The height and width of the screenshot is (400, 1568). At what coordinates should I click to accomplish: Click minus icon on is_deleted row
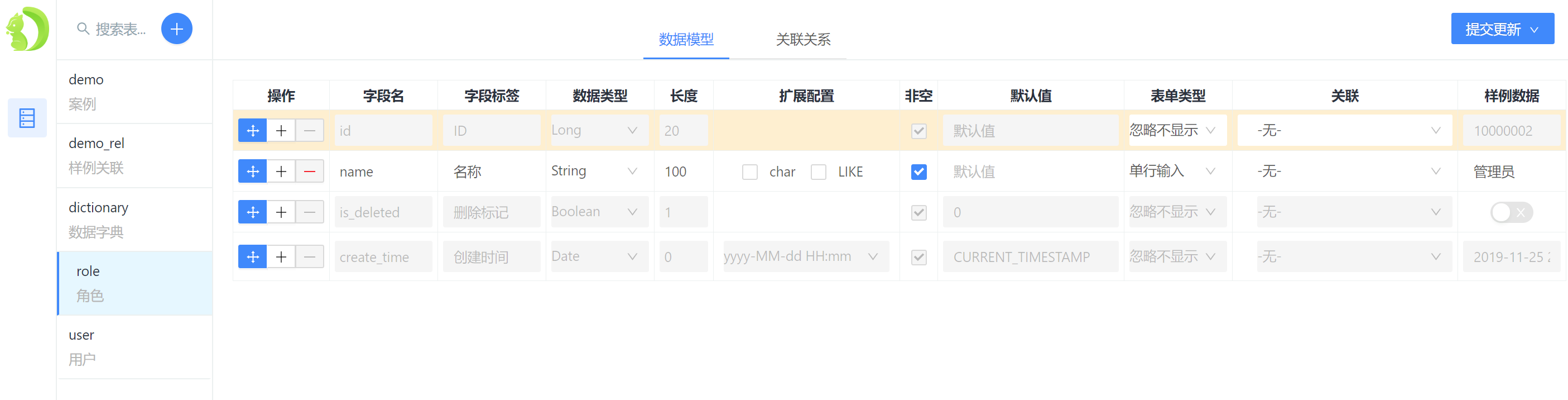pyautogui.click(x=310, y=212)
